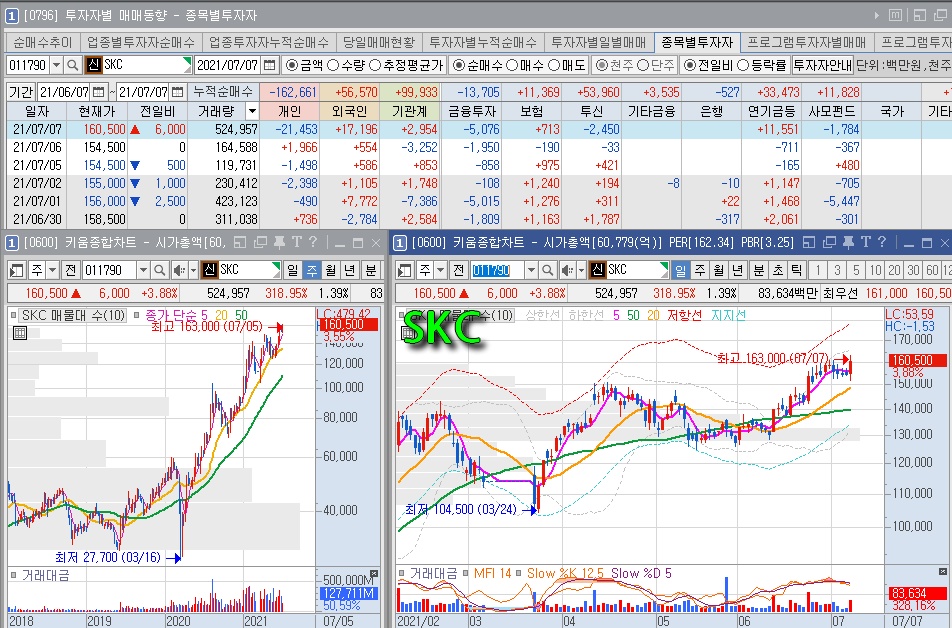Open speaker options dropdown in right chart toolbar
Viewport: 952px width, 628px height.
tap(581, 270)
